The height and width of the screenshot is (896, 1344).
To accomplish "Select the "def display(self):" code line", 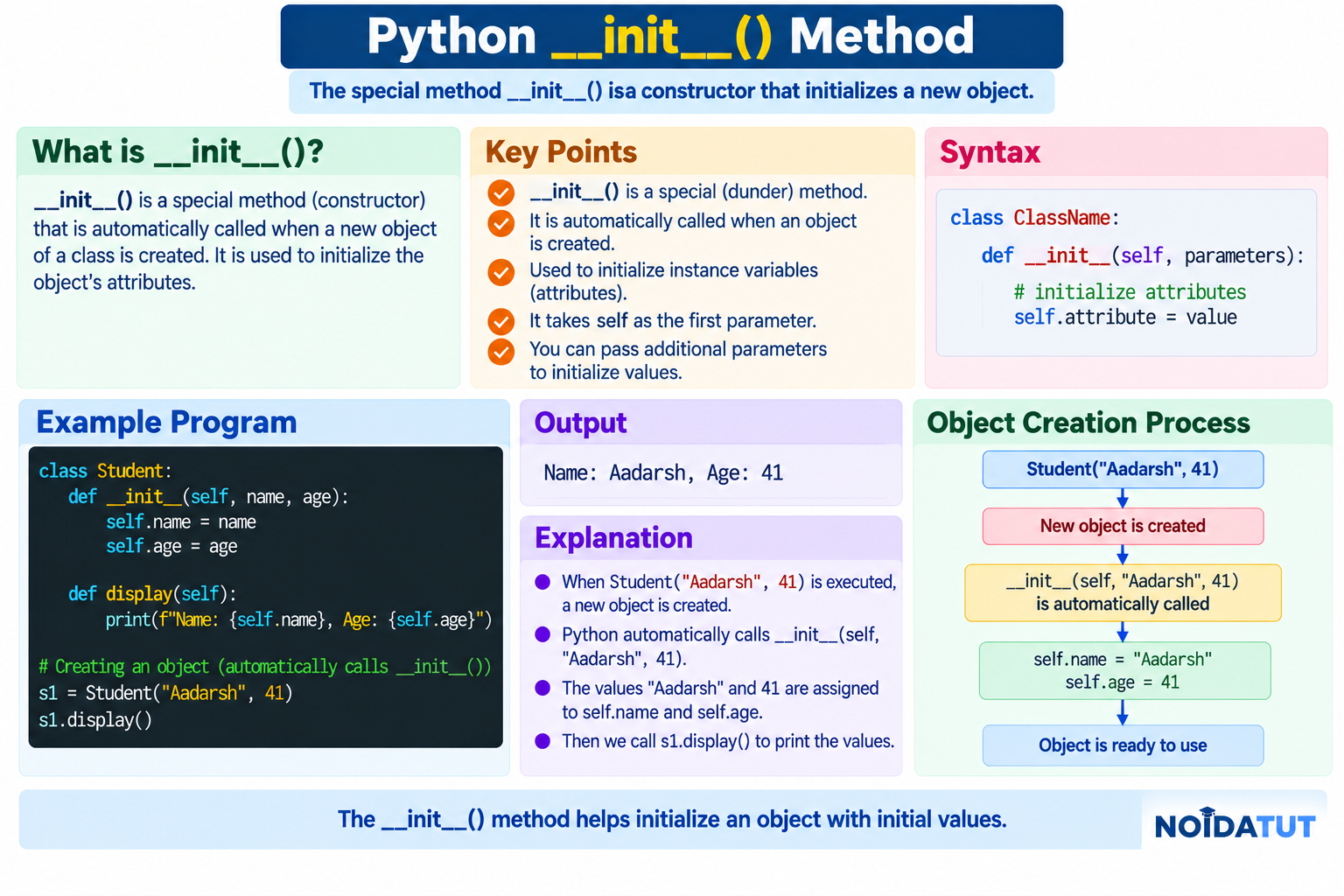I will (x=152, y=594).
